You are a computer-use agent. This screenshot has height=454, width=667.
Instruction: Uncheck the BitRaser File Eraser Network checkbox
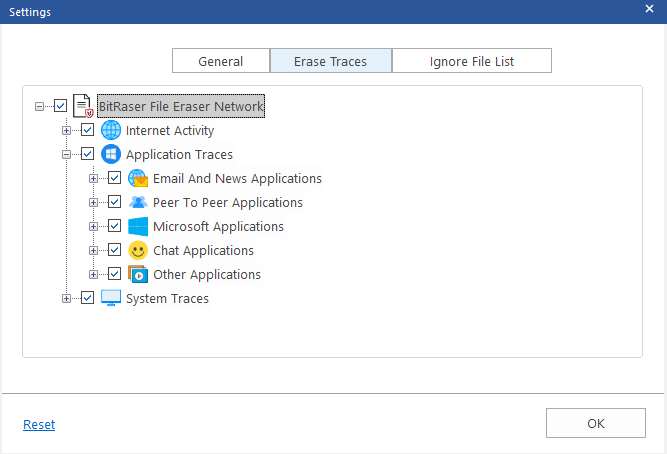pyautogui.click(x=60, y=106)
